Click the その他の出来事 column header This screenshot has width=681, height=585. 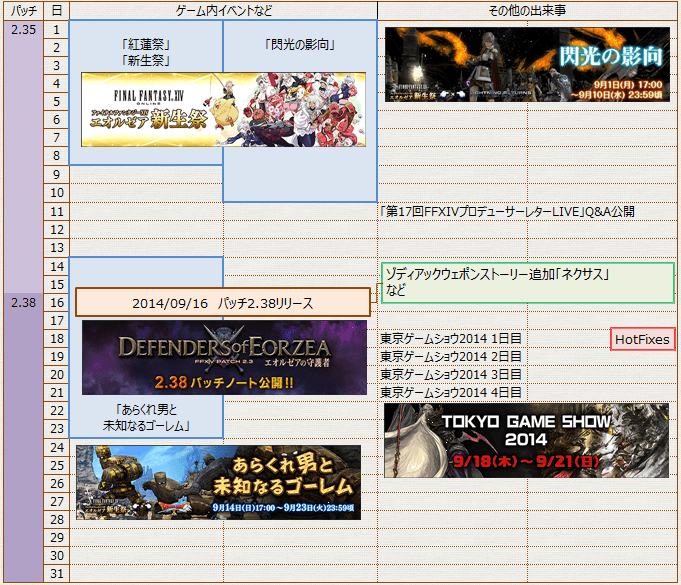click(527, 10)
